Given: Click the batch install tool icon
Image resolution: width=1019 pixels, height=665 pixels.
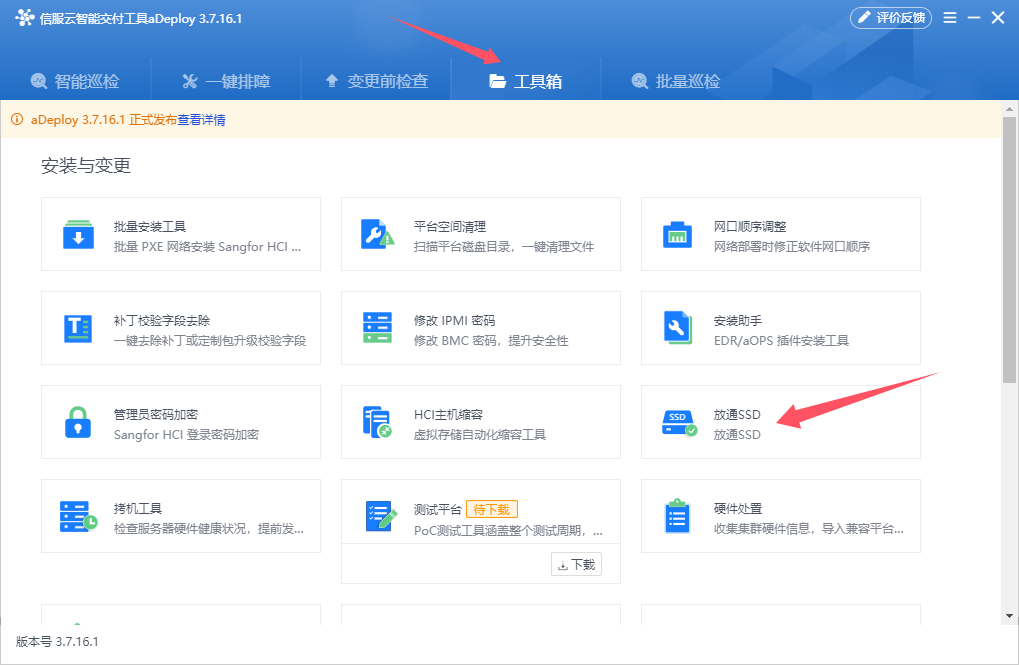Looking at the screenshot, I should pos(78,235).
